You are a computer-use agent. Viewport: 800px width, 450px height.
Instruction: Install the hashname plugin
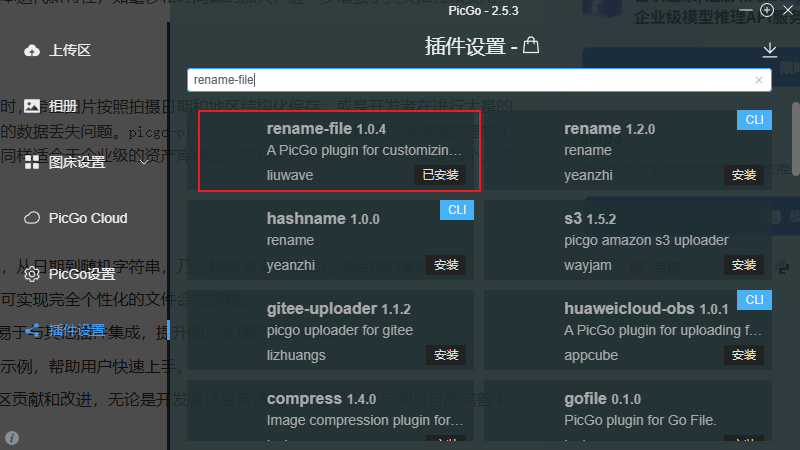445,265
